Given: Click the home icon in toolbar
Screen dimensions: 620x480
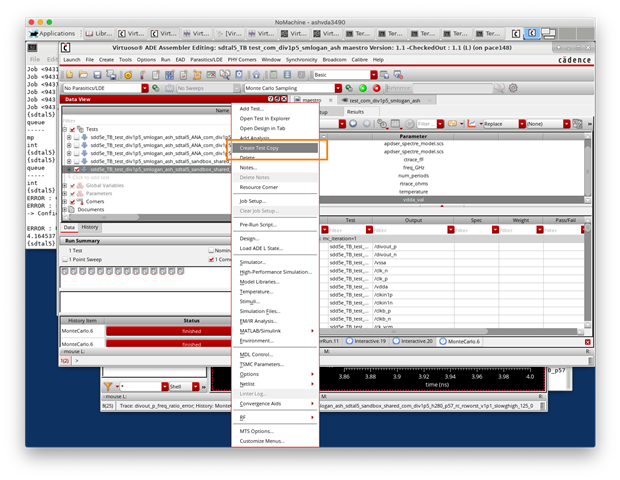Looking at the screenshot, I should 256,75.
